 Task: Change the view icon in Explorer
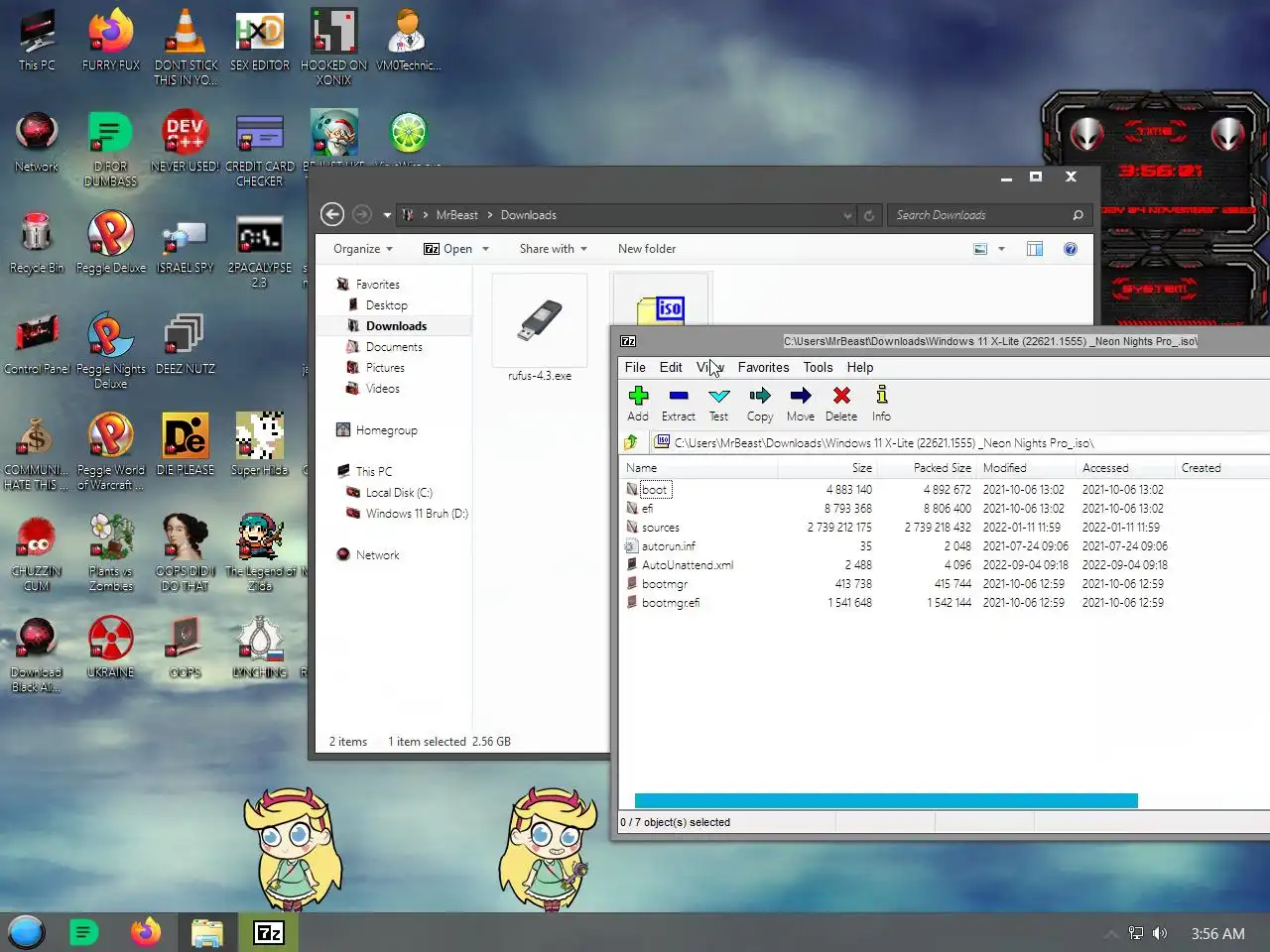pos(980,249)
